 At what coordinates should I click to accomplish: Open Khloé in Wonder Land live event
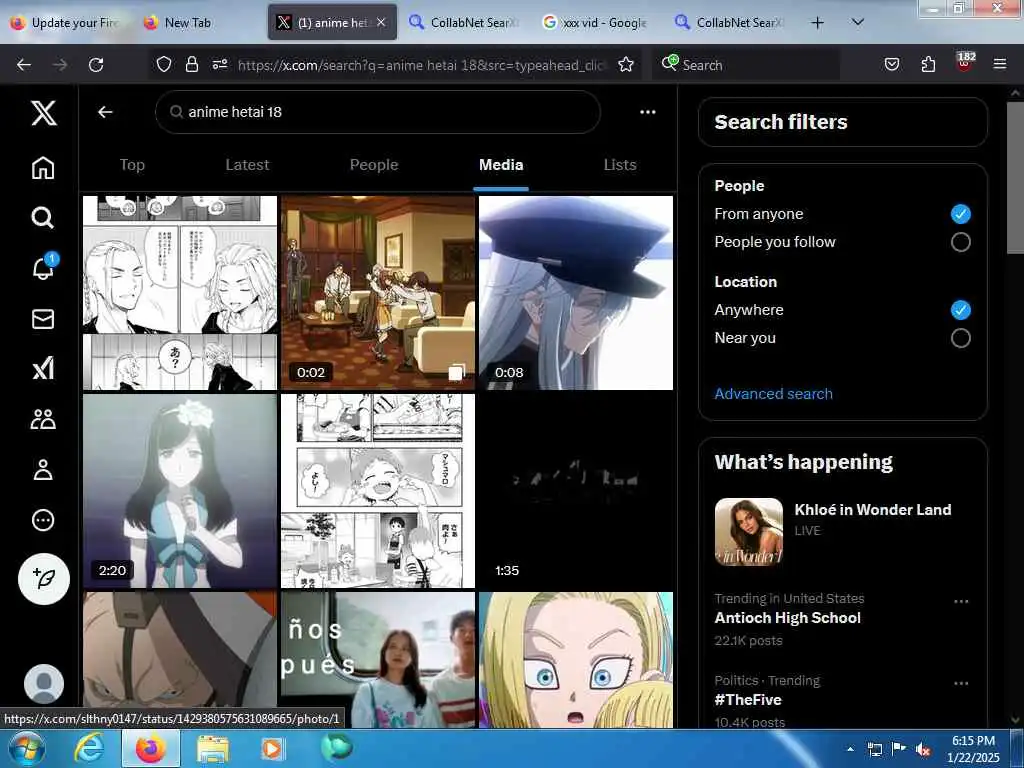(842, 532)
